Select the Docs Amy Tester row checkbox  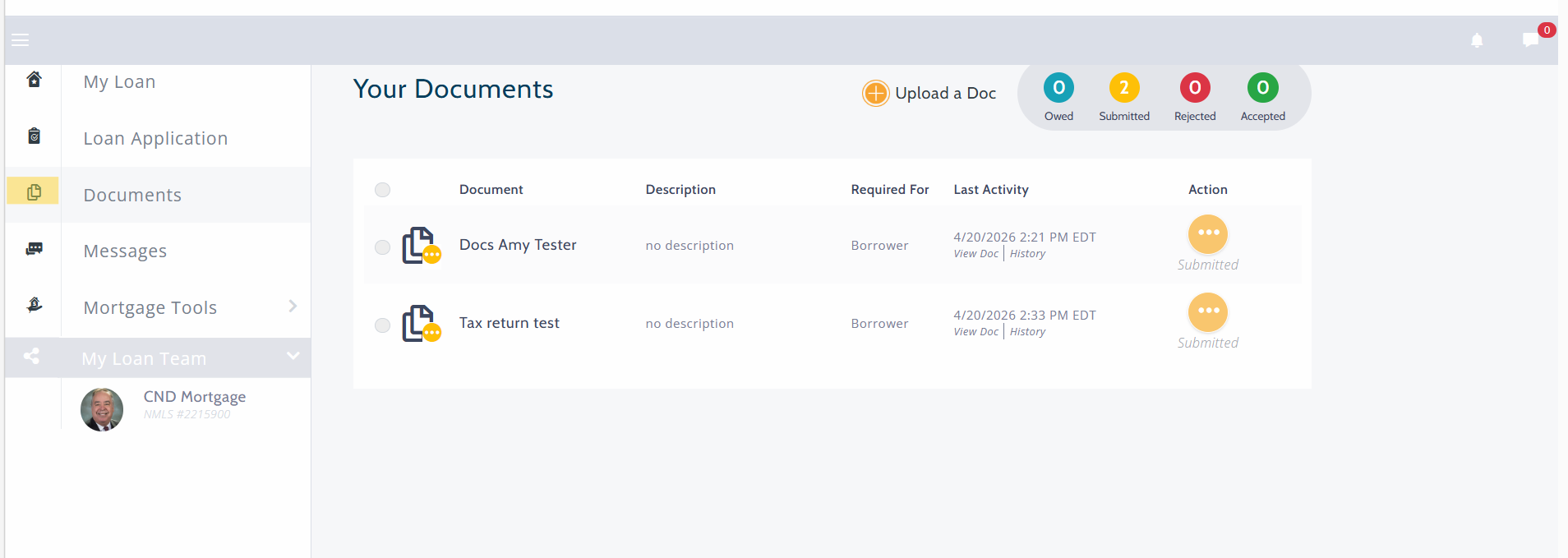[x=382, y=247]
